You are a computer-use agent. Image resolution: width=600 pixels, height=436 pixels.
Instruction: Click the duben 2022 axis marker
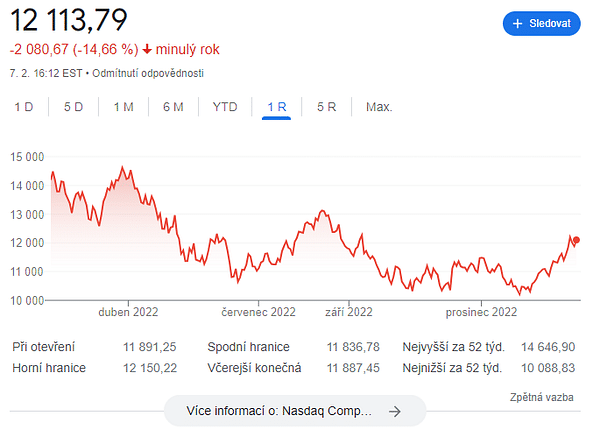click(x=128, y=312)
